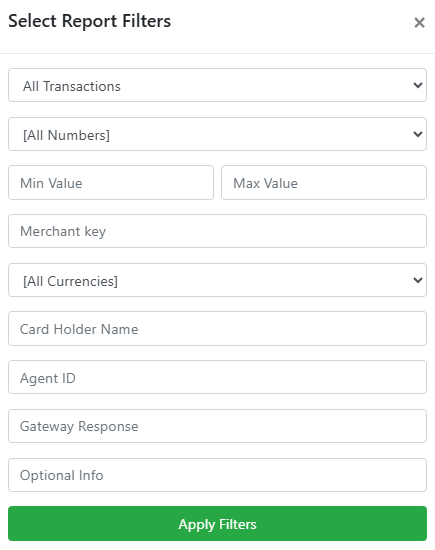Click the All Currencies dropdown chevron arrow
435x550 pixels.
click(417, 280)
